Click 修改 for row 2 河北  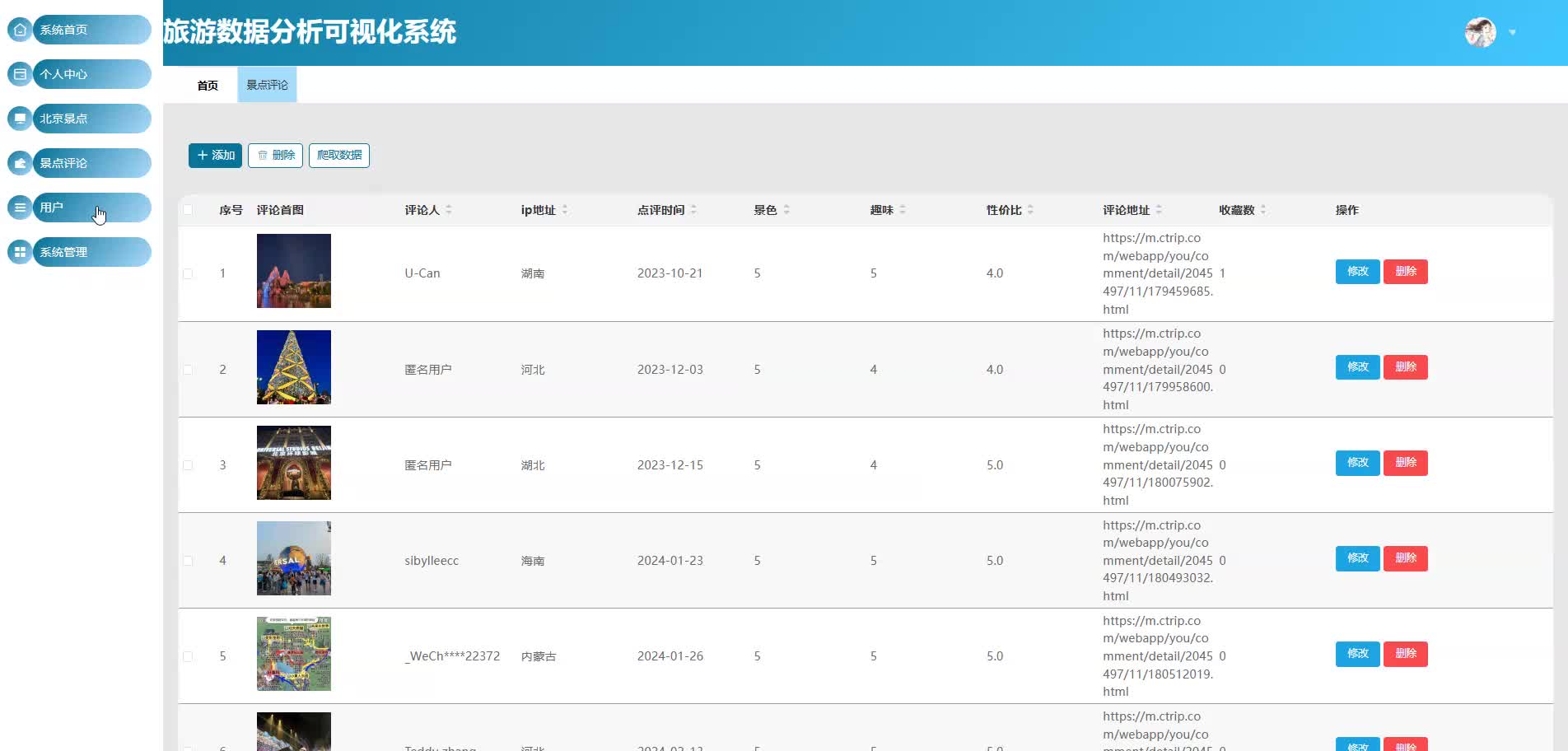[1357, 367]
